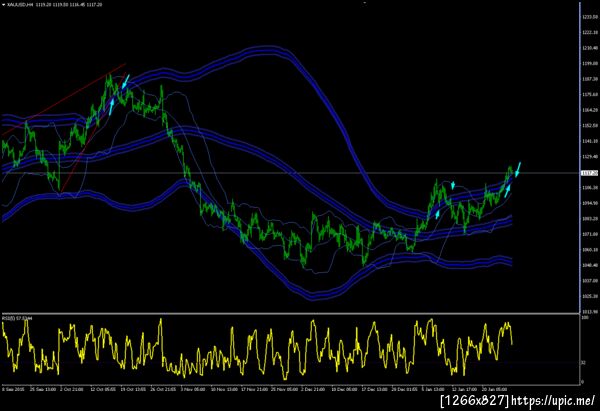
Task: Click the 1060.10 price scale label
Action: coord(590,250)
